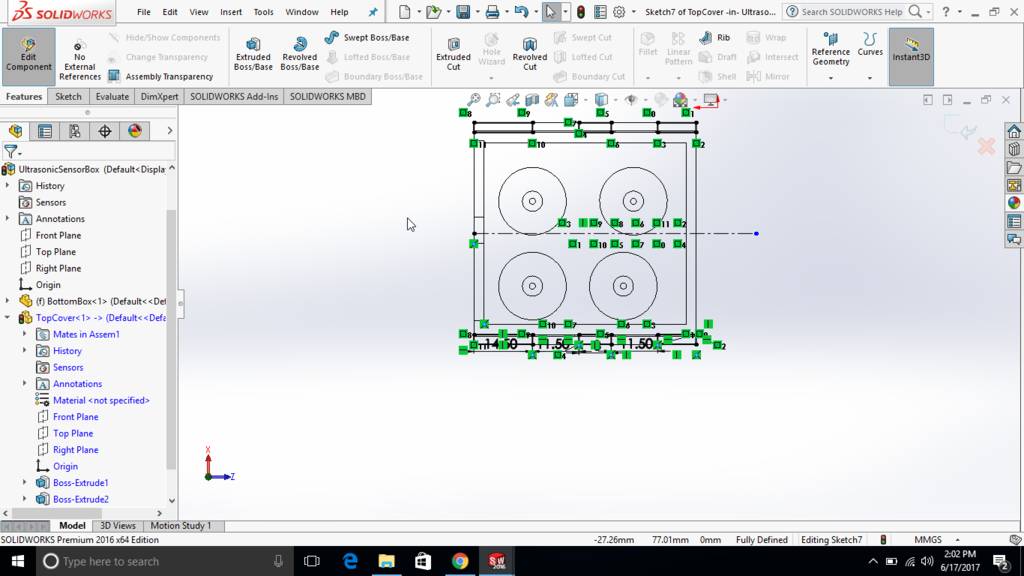
Task: Click the Section View icon
Action: [532, 100]
